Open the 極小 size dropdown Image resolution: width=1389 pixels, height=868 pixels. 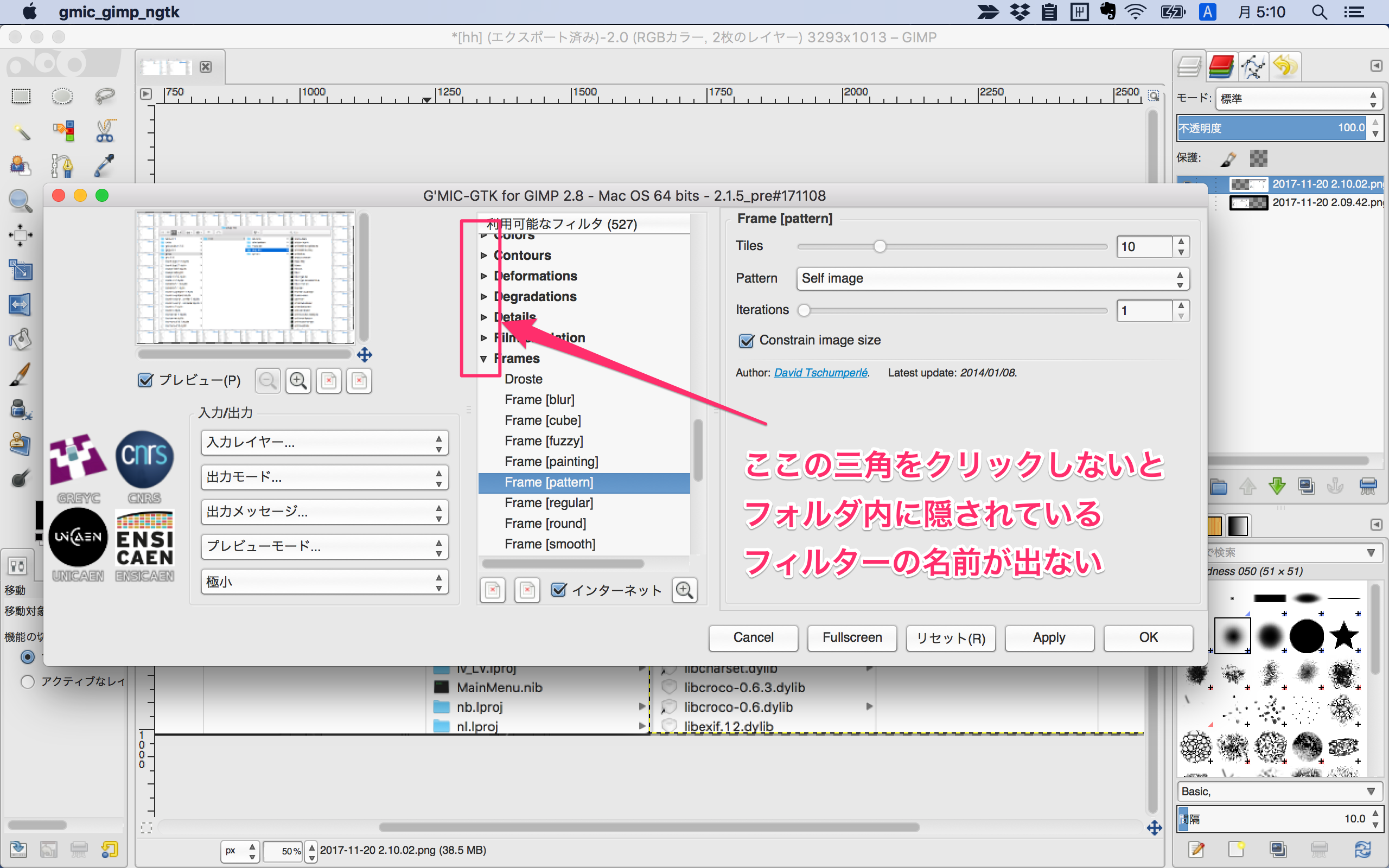click(x=324, y=582)
